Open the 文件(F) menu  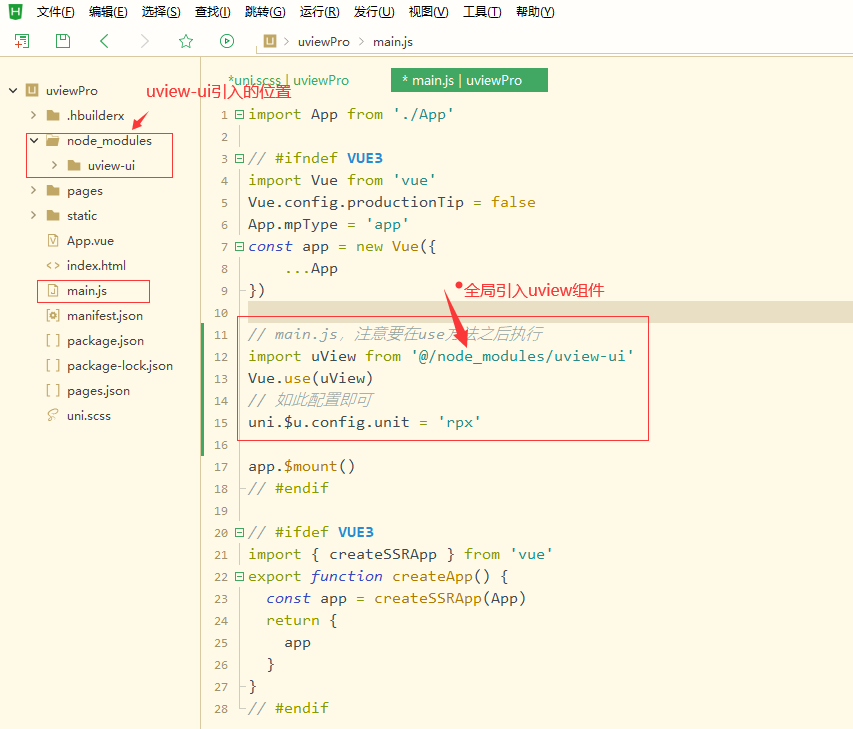(x=55, y=12)
